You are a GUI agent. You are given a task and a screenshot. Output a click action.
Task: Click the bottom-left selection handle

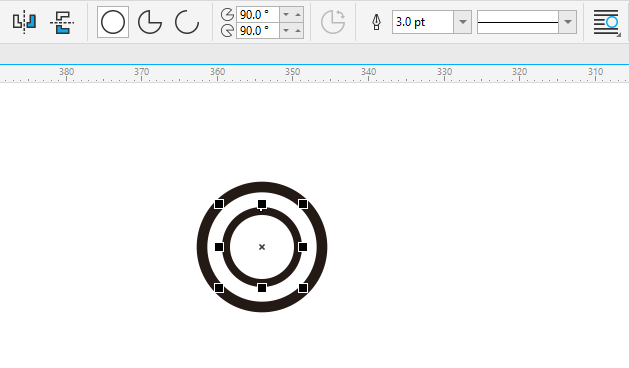(219, 288)
